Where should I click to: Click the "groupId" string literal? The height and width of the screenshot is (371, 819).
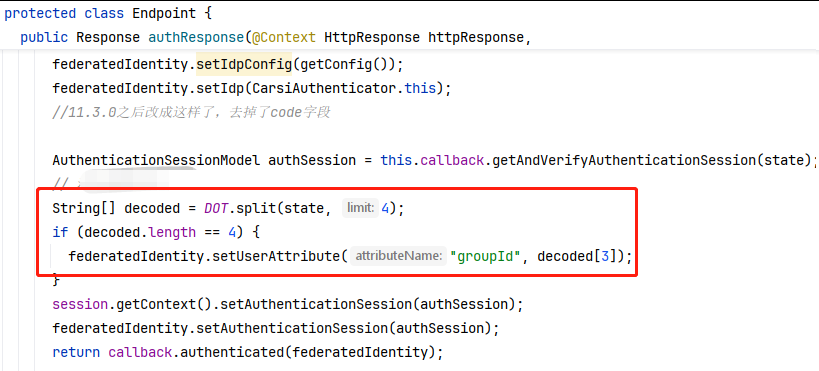485,256
